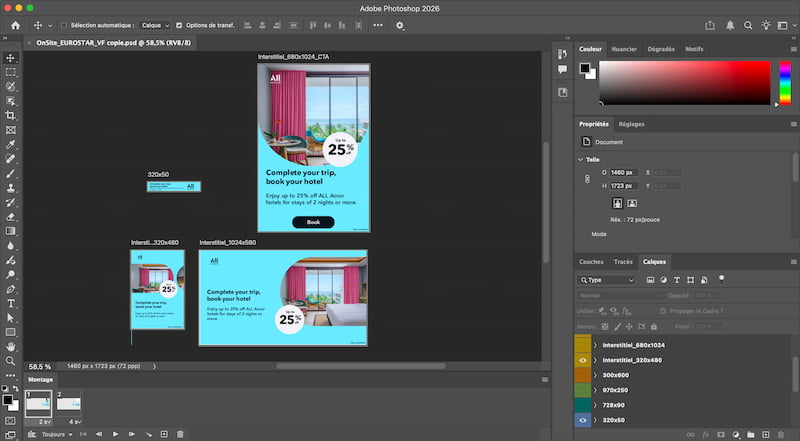Select the Blur tool
Image resolution: width=800 pixels, height=441 pixels.
point(10,246)
